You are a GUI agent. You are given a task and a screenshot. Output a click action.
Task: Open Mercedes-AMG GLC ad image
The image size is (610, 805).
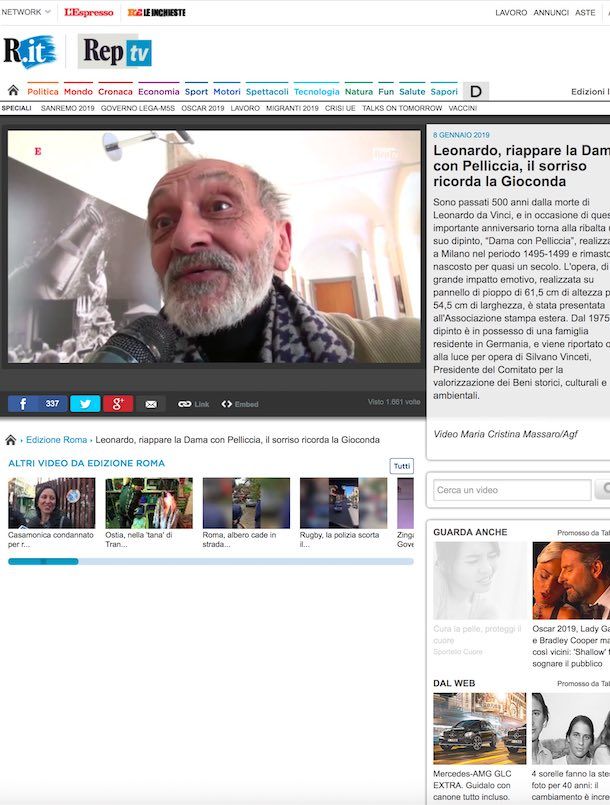480,729
